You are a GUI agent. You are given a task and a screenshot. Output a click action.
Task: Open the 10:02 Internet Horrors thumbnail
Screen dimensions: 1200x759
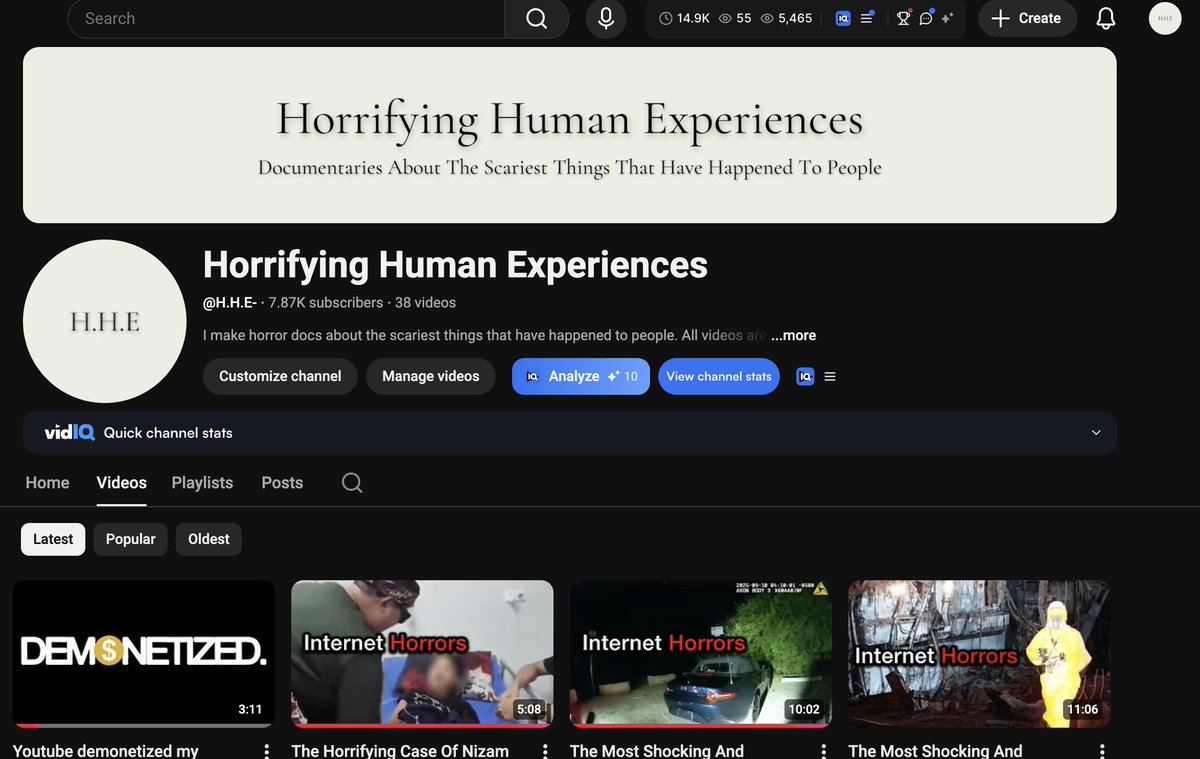701,653
